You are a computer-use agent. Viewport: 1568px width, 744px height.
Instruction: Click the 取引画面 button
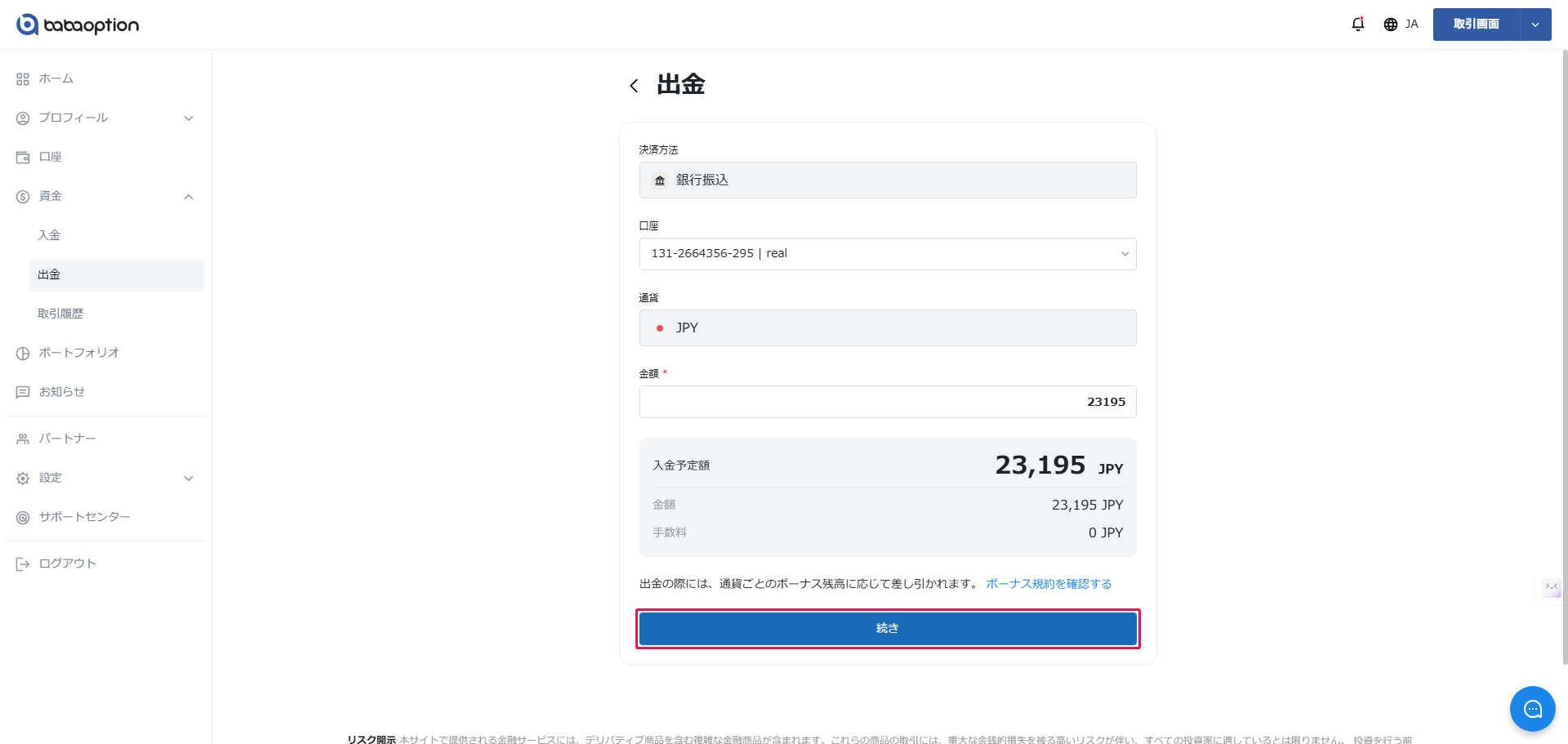point(1476,25)
